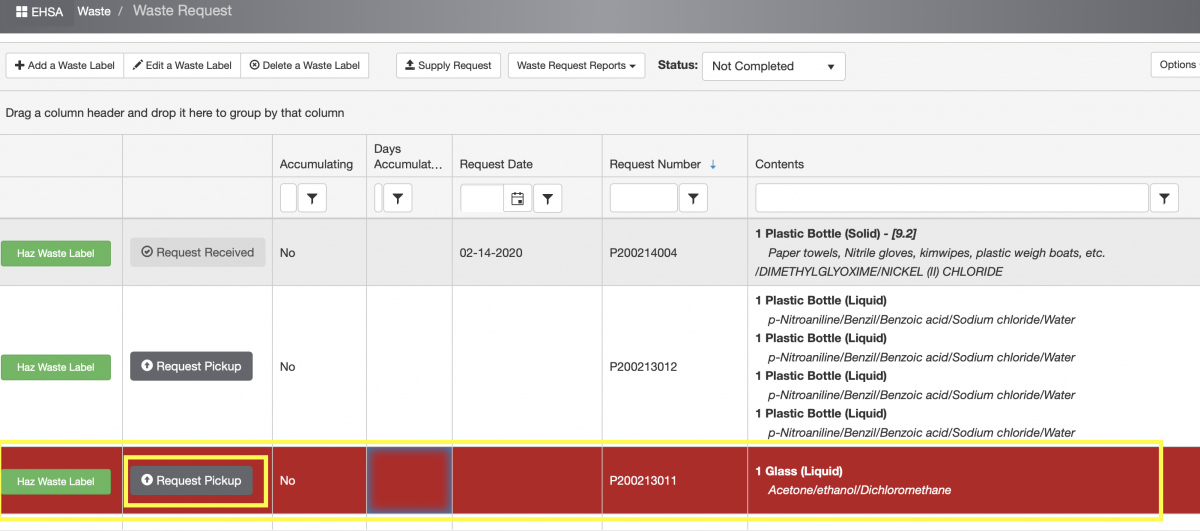This screenshot has width=1200, height=531.
Task: Click filter icon beside Request Date
Action: 548,199
